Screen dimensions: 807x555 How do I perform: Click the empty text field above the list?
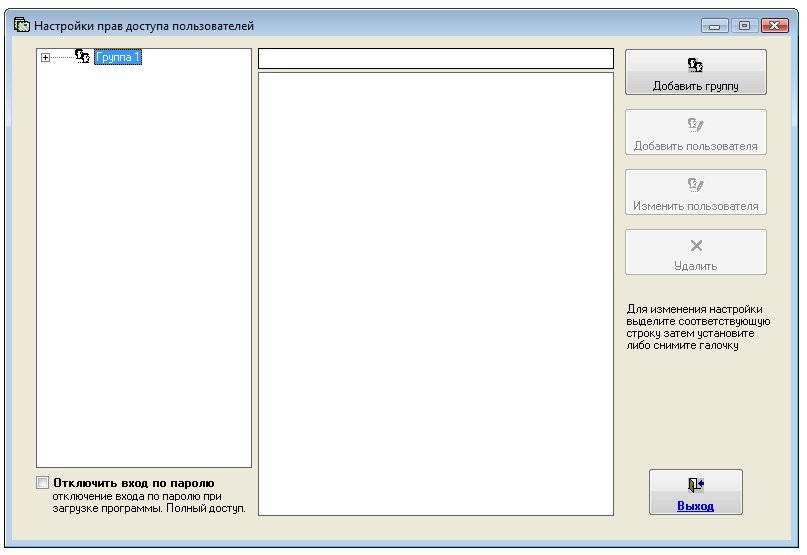pyautogui.click(x=435, y=59)
